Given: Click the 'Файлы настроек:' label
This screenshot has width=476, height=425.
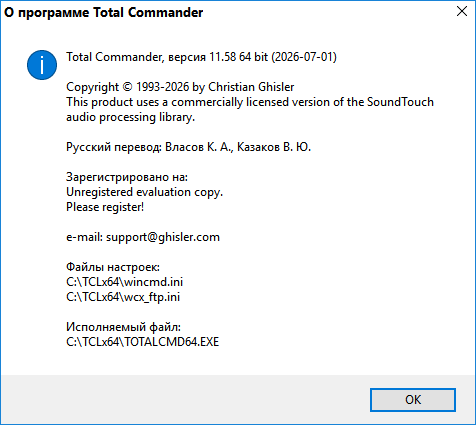Looking at the screenshot, I should coord(113,267).
